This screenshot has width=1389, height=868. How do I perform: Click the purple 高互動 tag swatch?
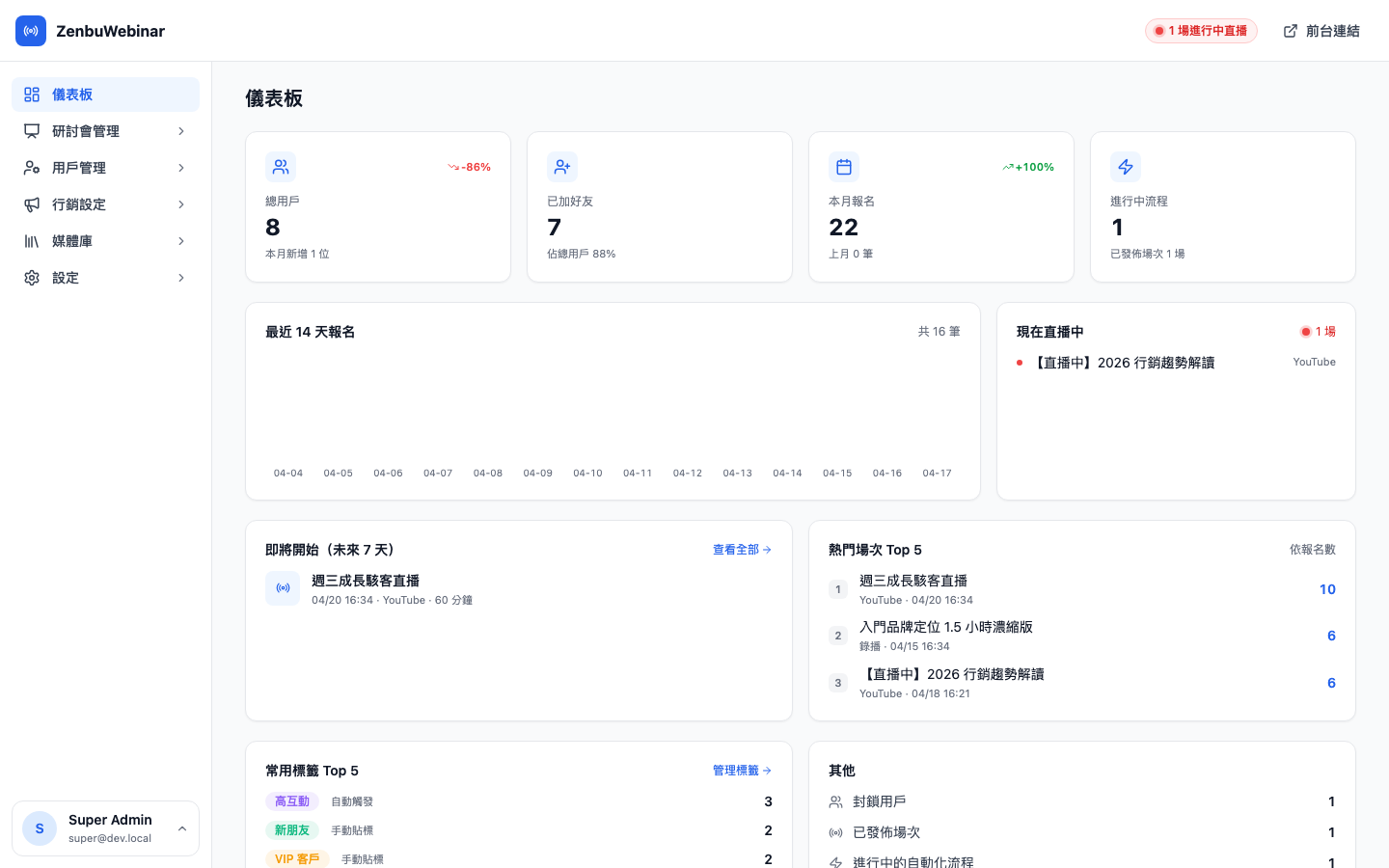(x=291, y=801)
